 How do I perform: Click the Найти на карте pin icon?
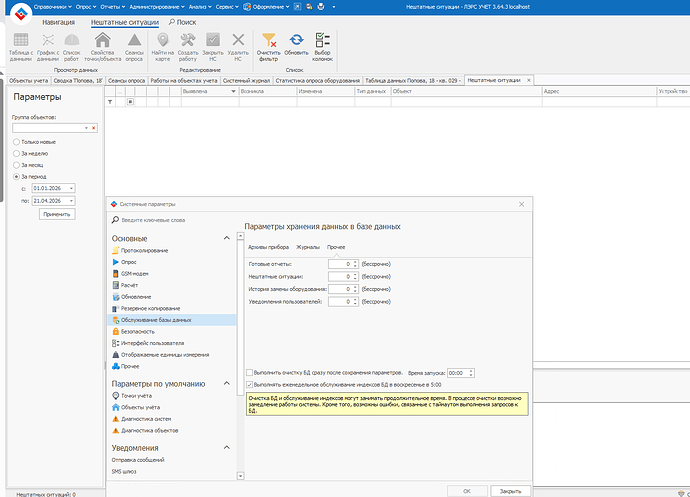163,40
